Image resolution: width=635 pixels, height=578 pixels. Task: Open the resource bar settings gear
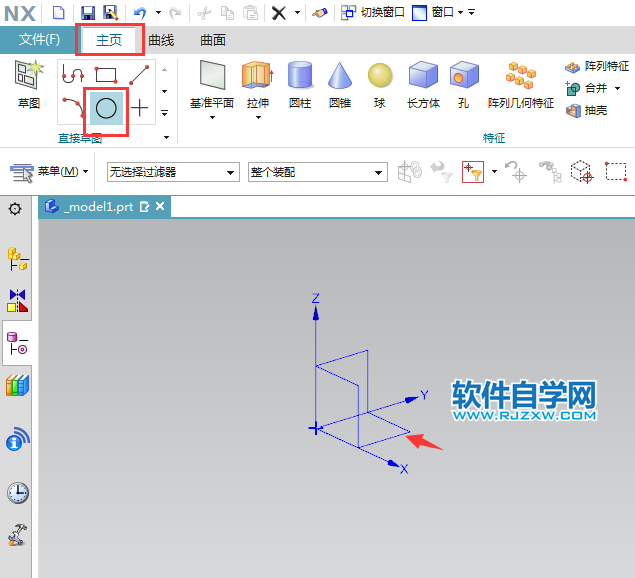15,209
